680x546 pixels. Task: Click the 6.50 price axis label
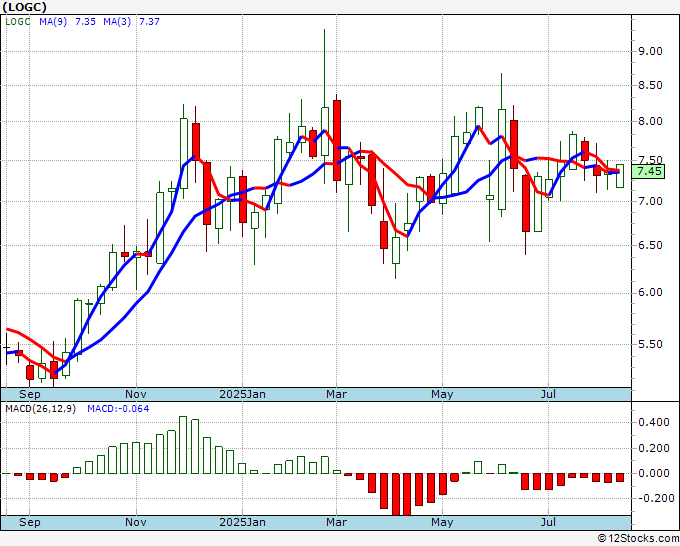click(650, 245)
